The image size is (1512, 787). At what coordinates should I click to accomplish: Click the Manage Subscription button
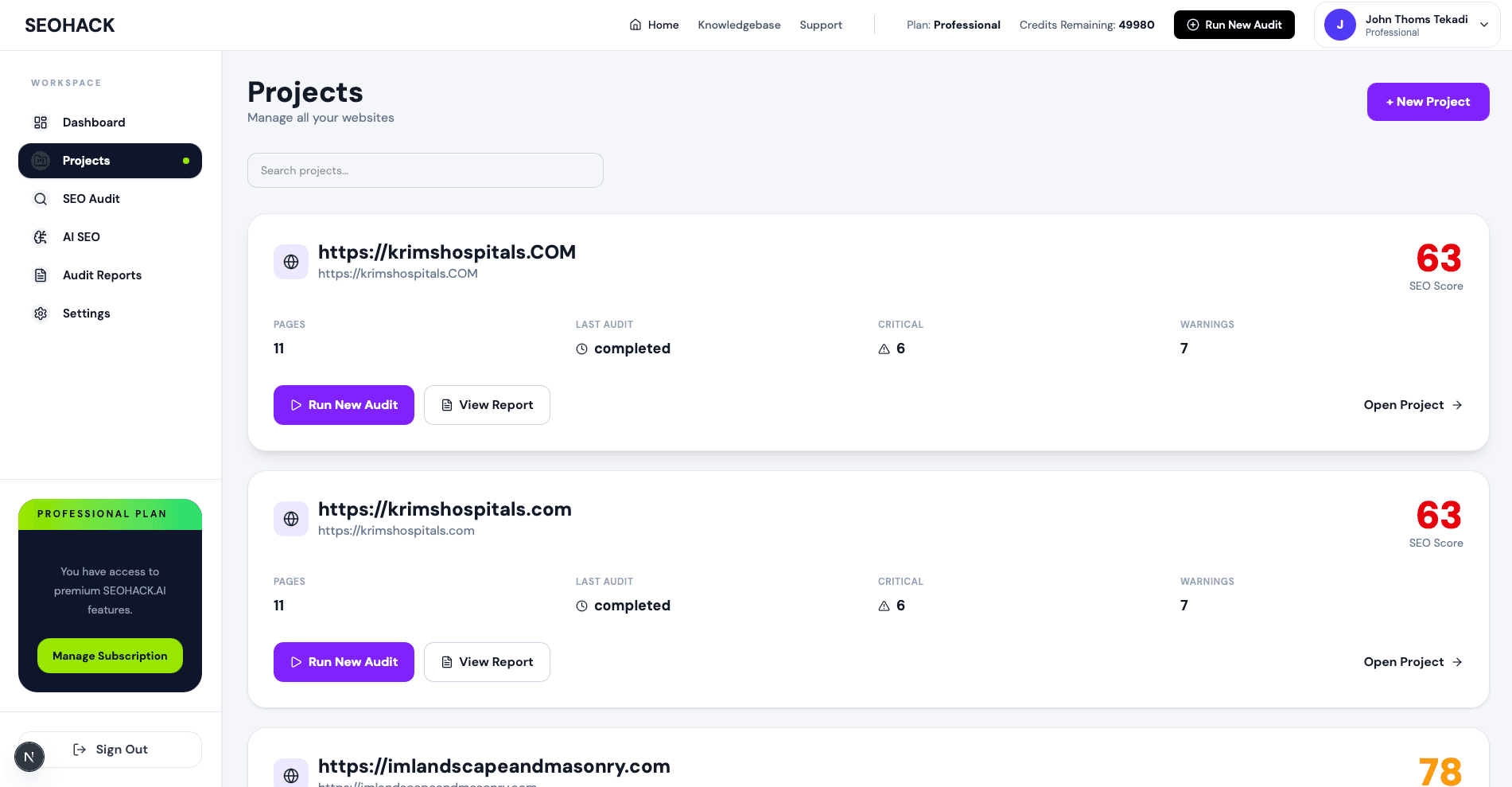click(x=110, y=656)
